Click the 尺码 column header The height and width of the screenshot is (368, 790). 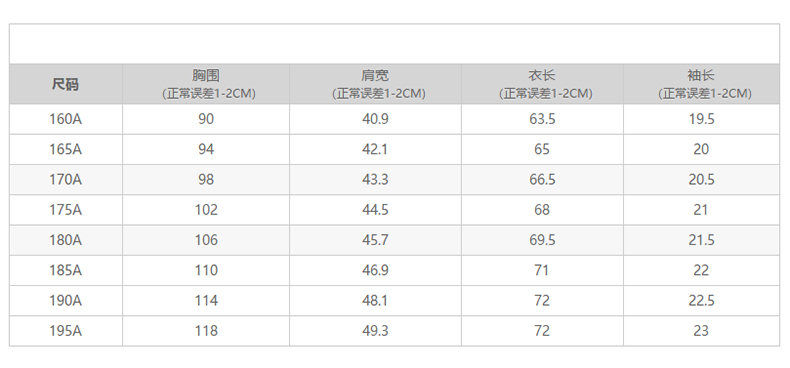point(65,84)
